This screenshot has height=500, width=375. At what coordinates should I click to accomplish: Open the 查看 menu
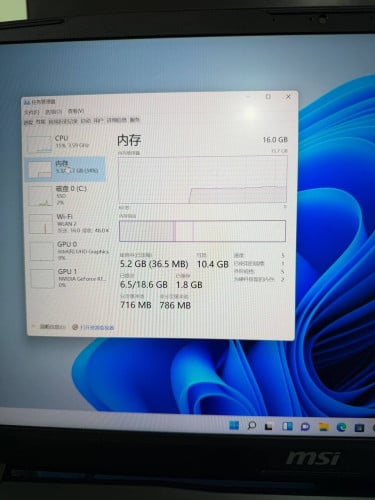76,111
